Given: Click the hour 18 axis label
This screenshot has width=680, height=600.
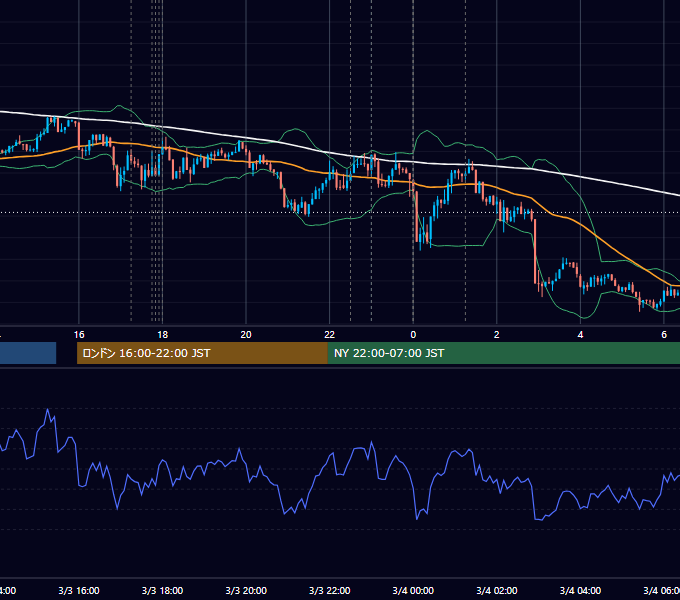Looking at the screenshot, I should [x=162, y=334].
